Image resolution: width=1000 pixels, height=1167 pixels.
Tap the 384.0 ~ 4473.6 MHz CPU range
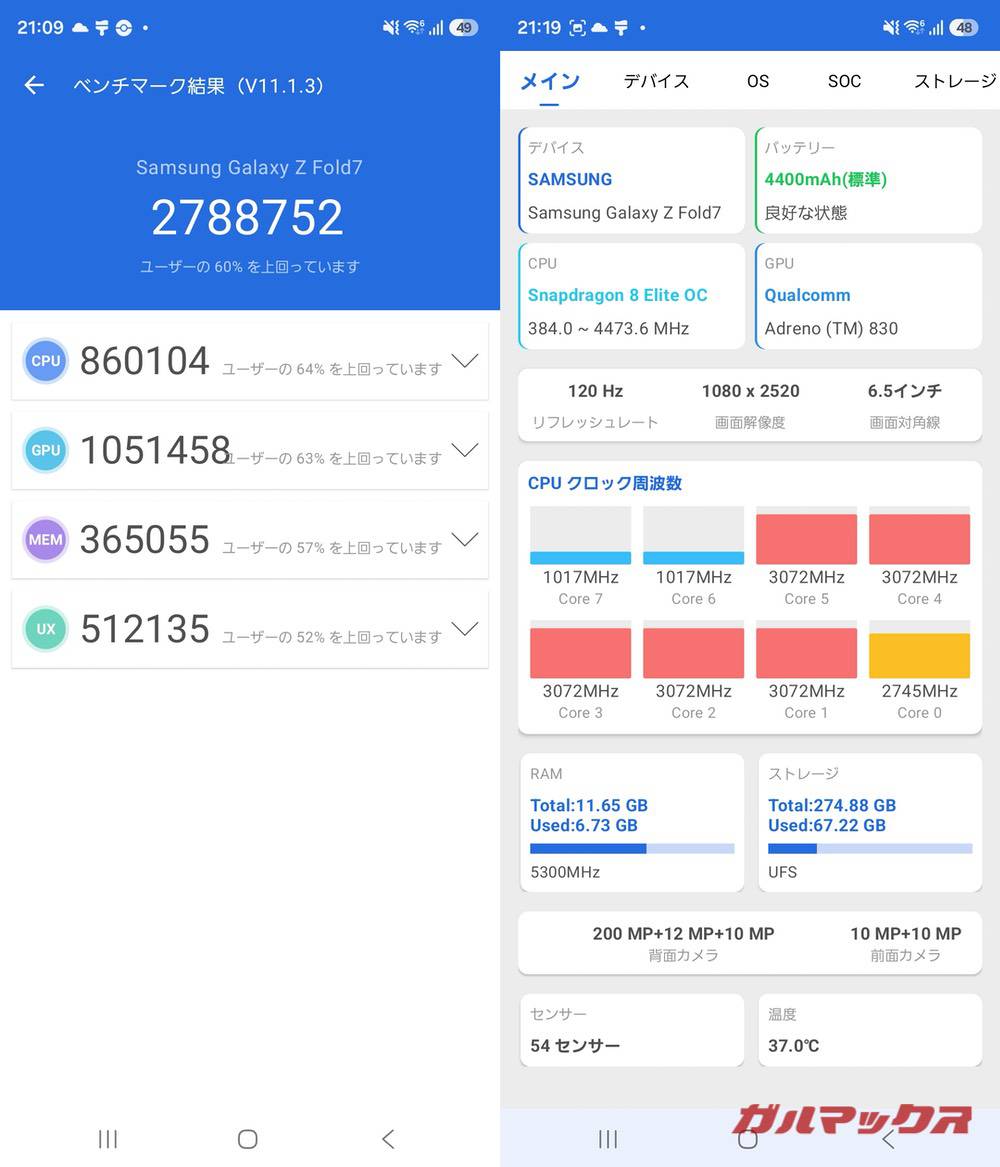[608, 328]
